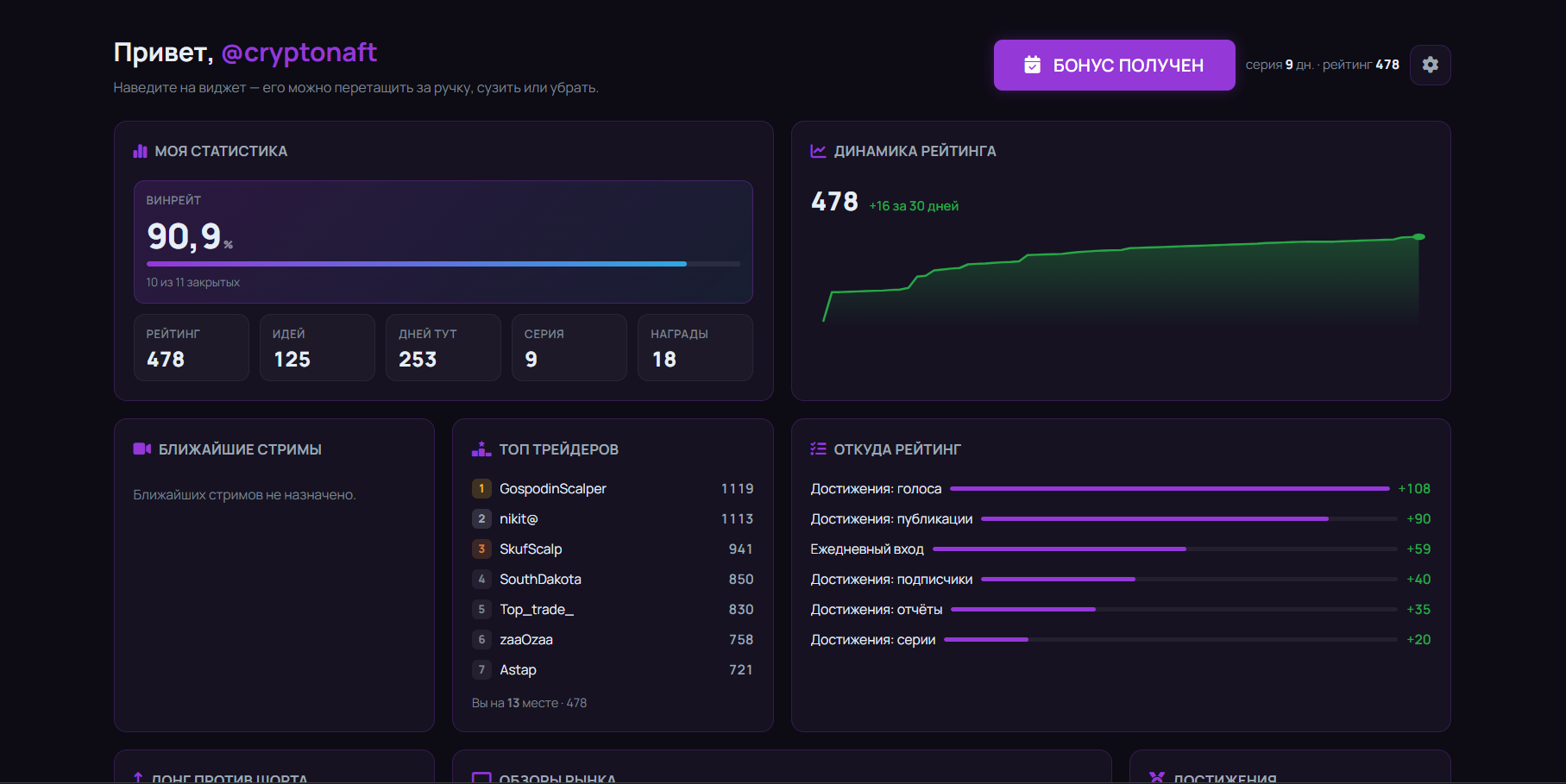
Task: Open trader zaaOzaa
Action: [526, 640]
